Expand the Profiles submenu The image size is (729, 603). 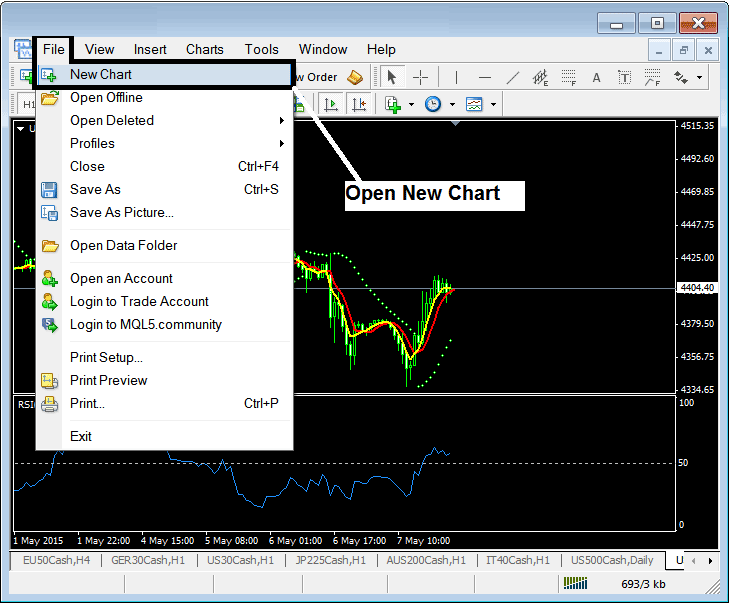[x=165, y=143]
